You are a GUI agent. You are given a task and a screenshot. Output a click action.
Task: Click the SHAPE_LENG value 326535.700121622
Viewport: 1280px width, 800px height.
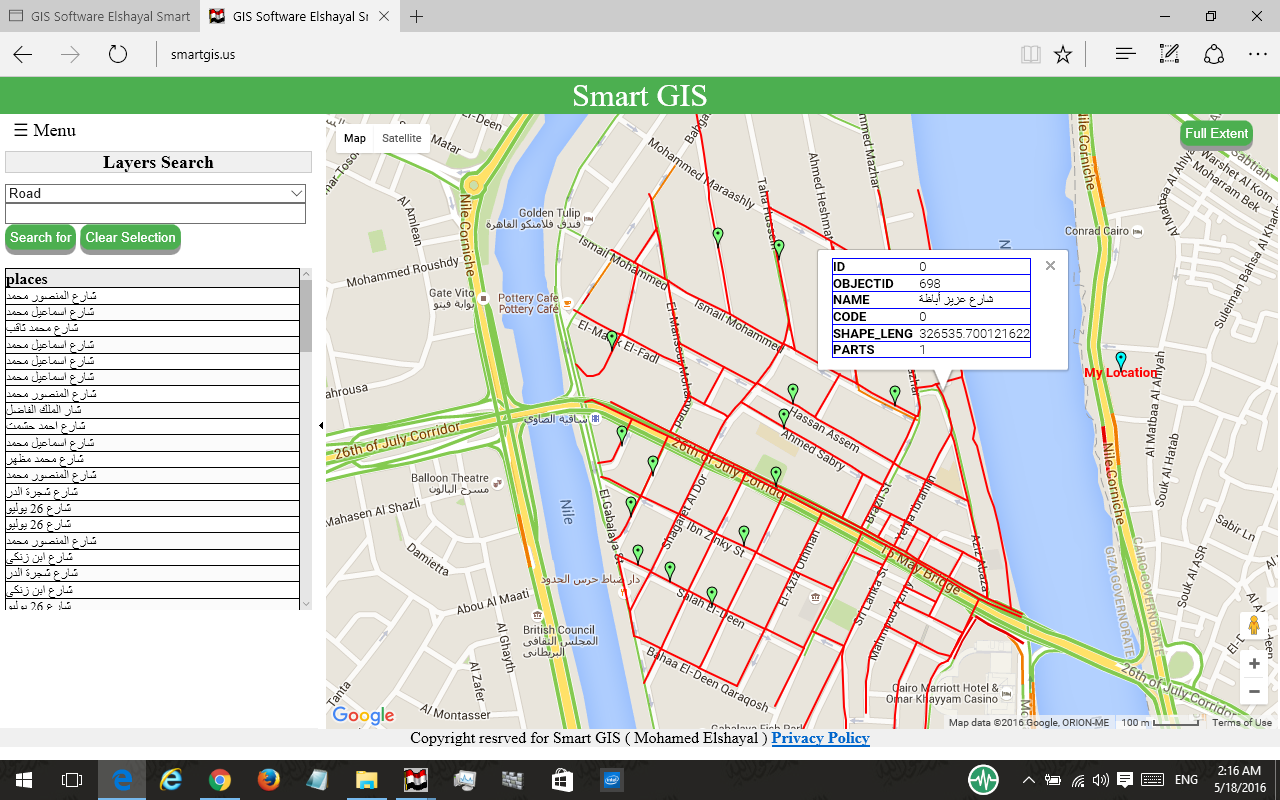tap(974, 333)
